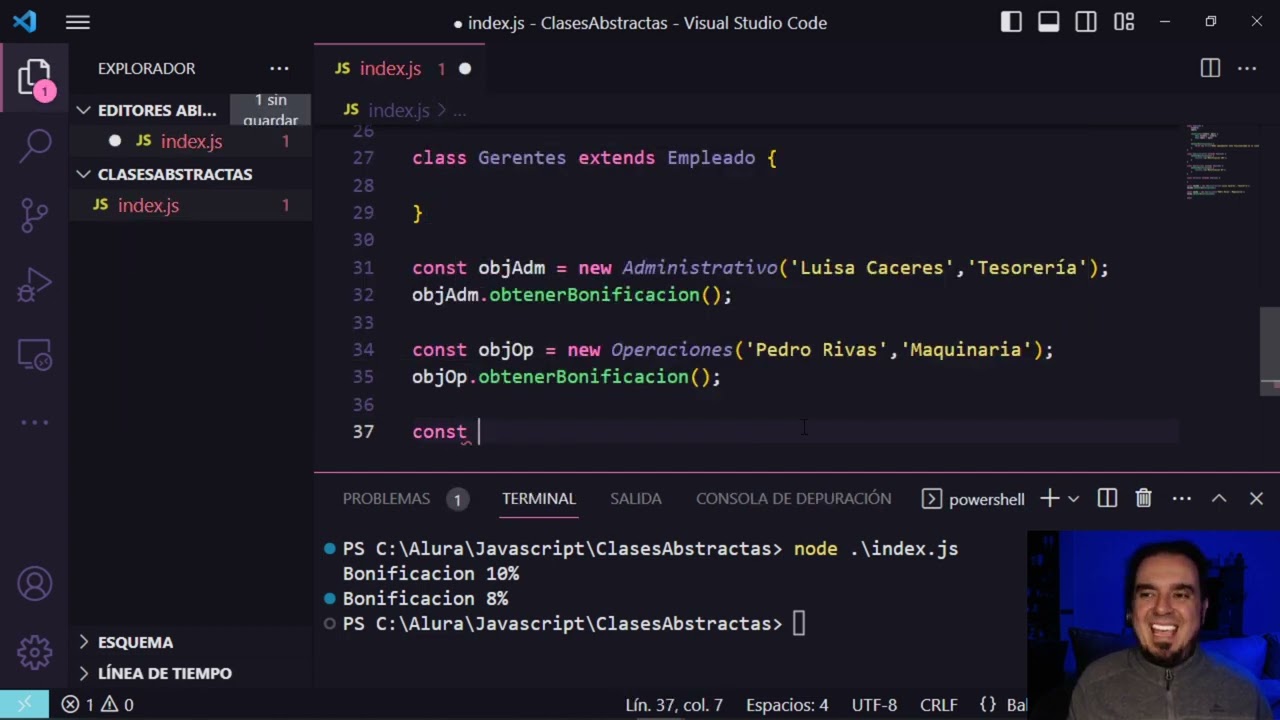
Task: Maximize the panel size chevron
Action: (1219, 498)
